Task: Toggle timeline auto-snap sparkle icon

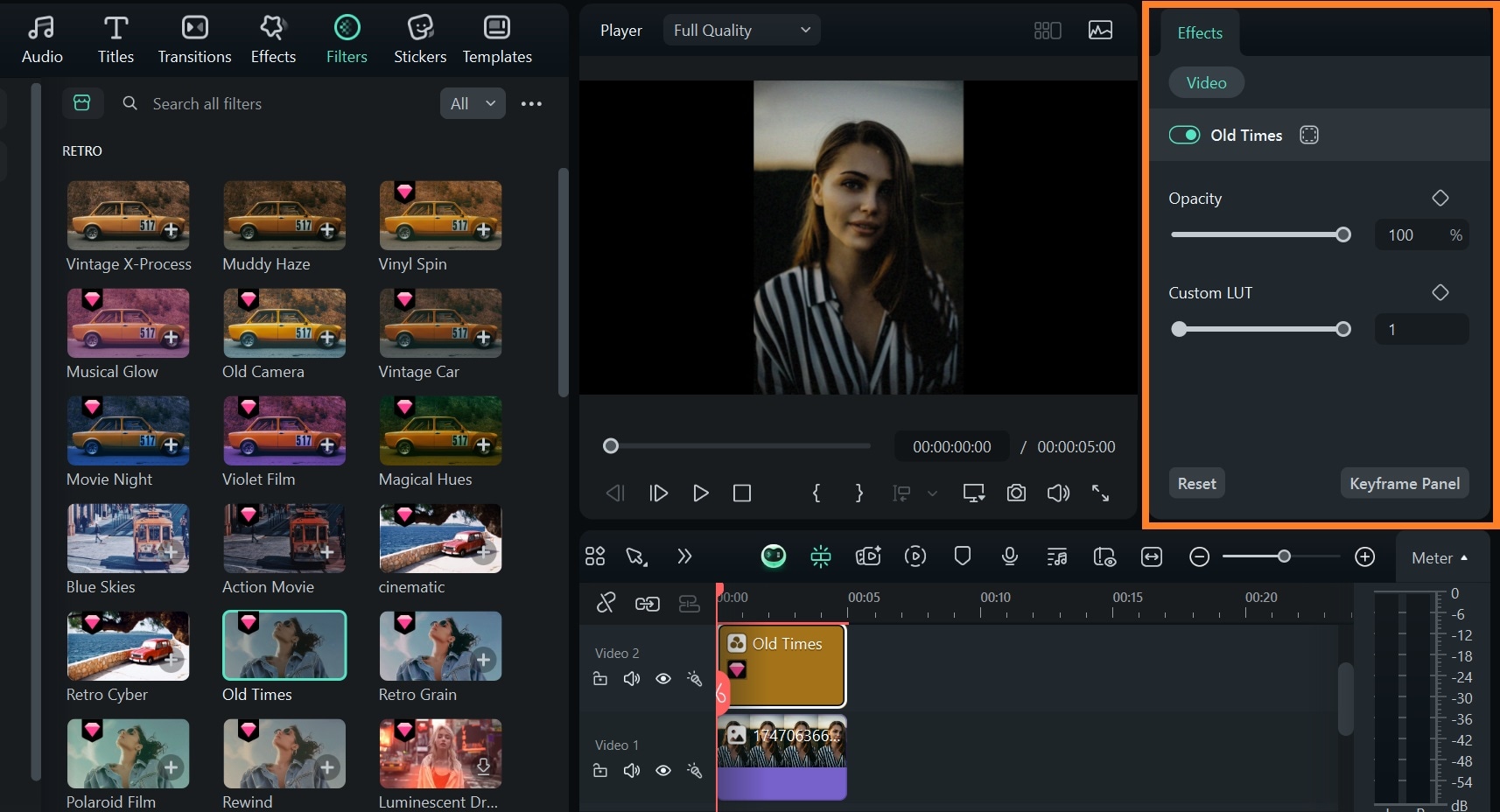Action: tap(820, 556)
